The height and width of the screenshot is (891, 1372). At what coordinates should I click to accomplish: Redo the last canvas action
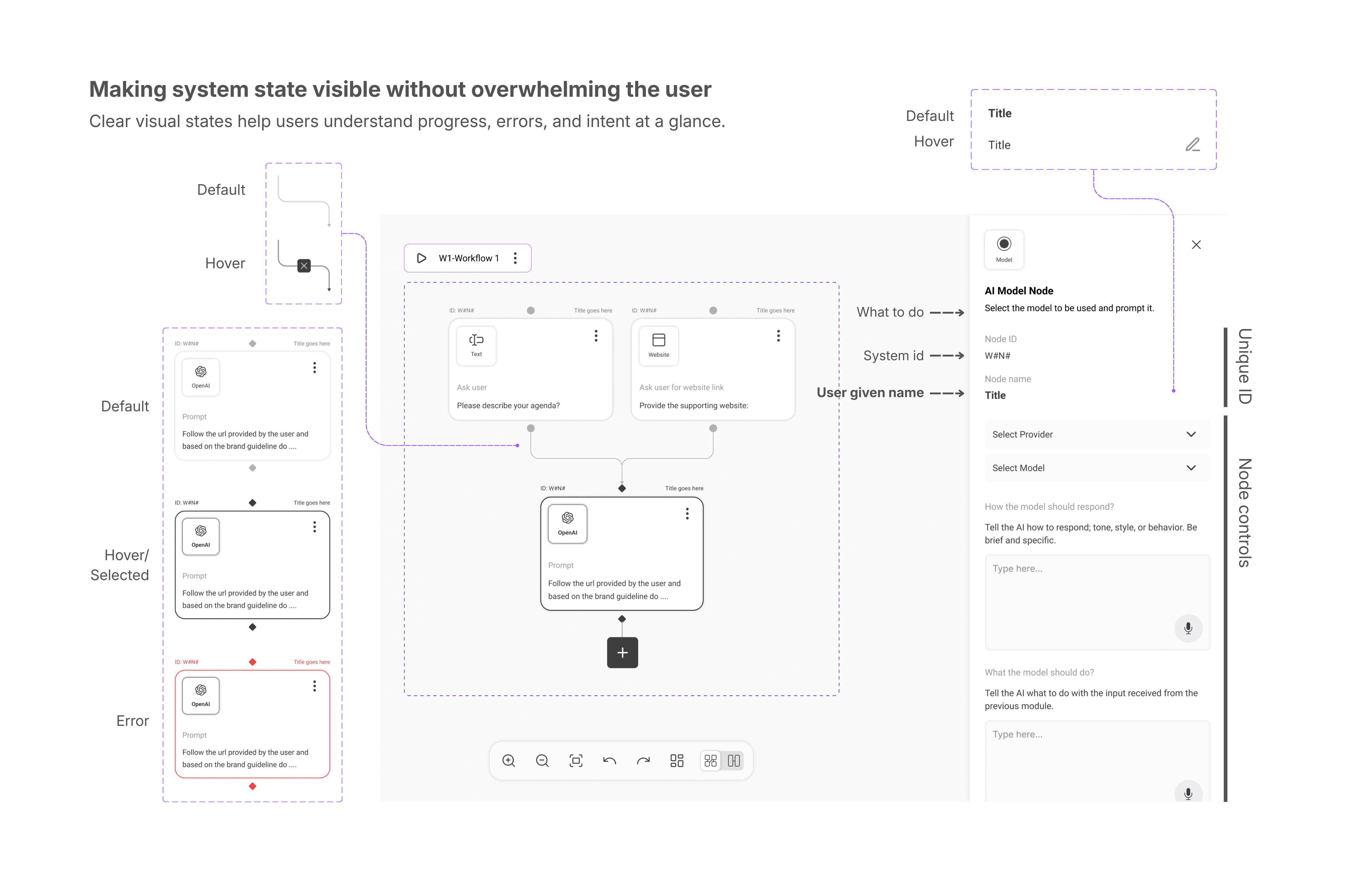(643, 761)
